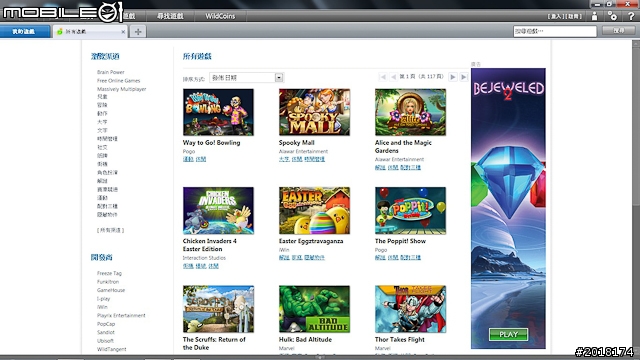Click Alawar Entertainment under Spooky Mall

tap(303, 151)
